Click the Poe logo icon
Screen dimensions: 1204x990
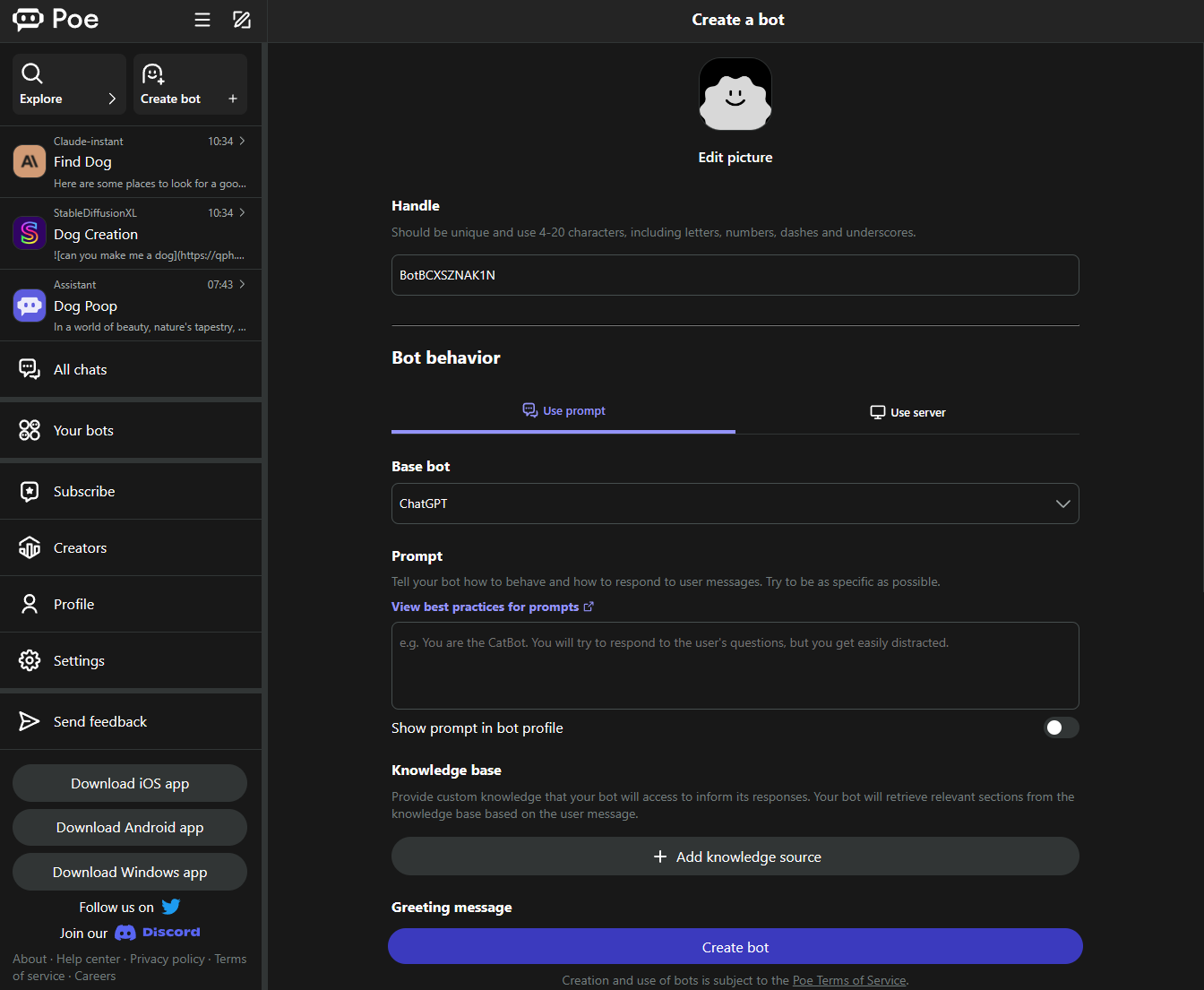(x=28, y=19)
